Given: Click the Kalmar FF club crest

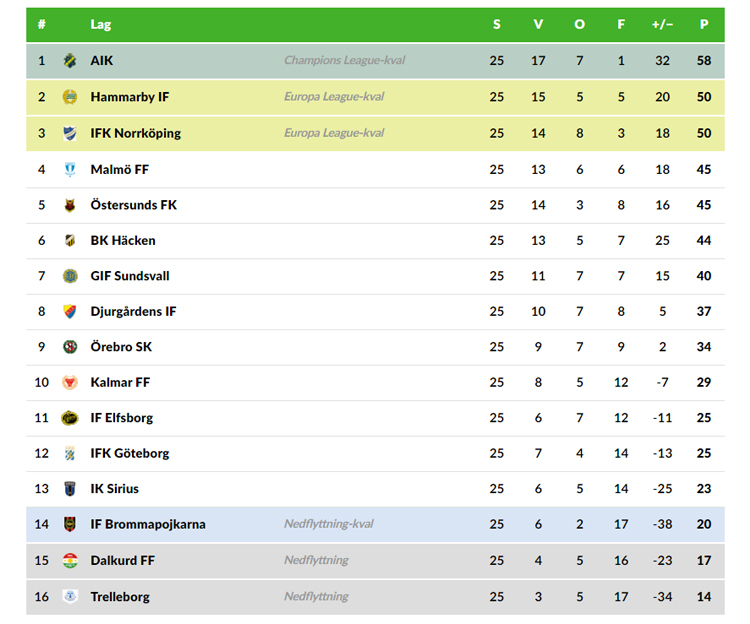Looking at the screenshot, I should (x=70, y=382).
